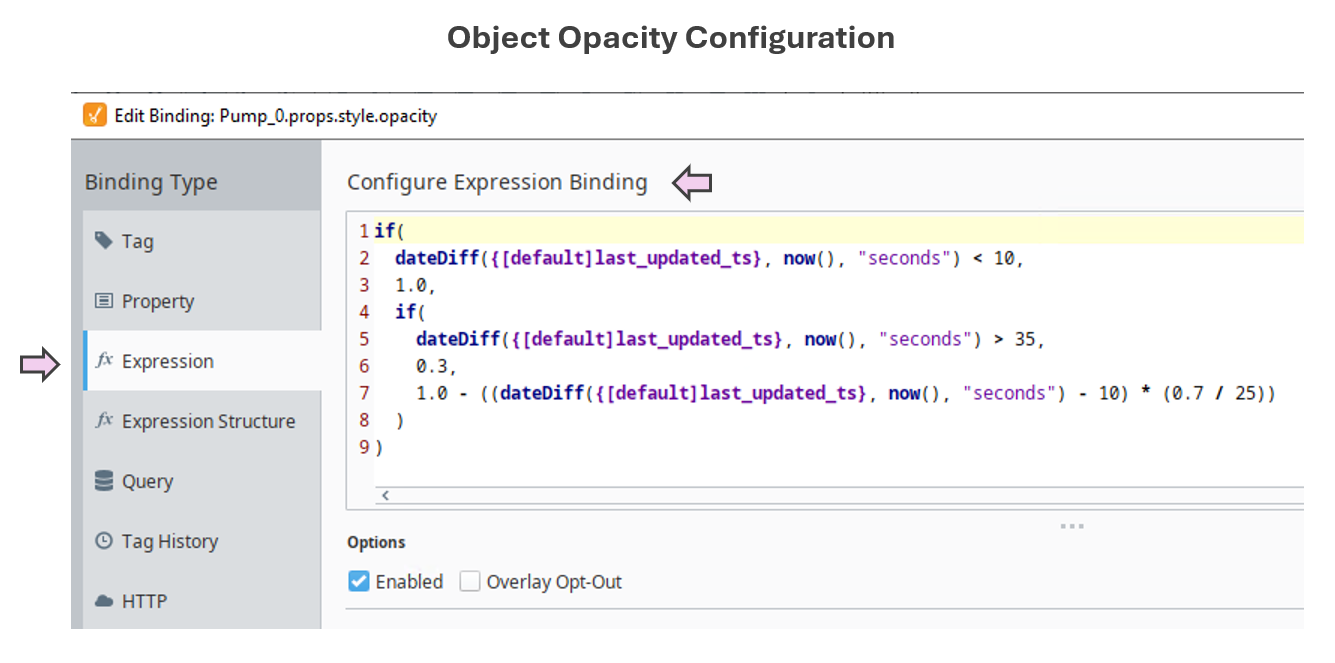Click the 0.3 value on line 6
Image resolution: width=1335 pixels, height=663 pixels.
430,366
